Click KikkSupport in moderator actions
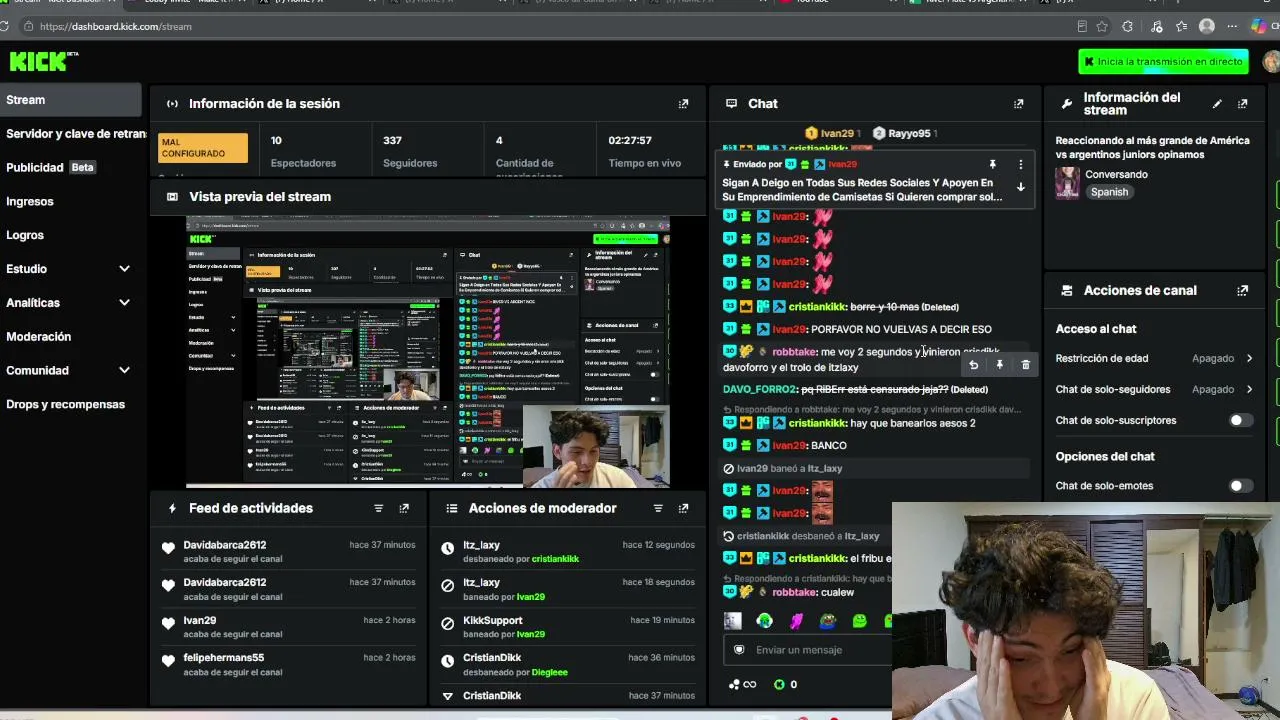The height and width of the screenshot is (720, 1280). coord(493,620)
